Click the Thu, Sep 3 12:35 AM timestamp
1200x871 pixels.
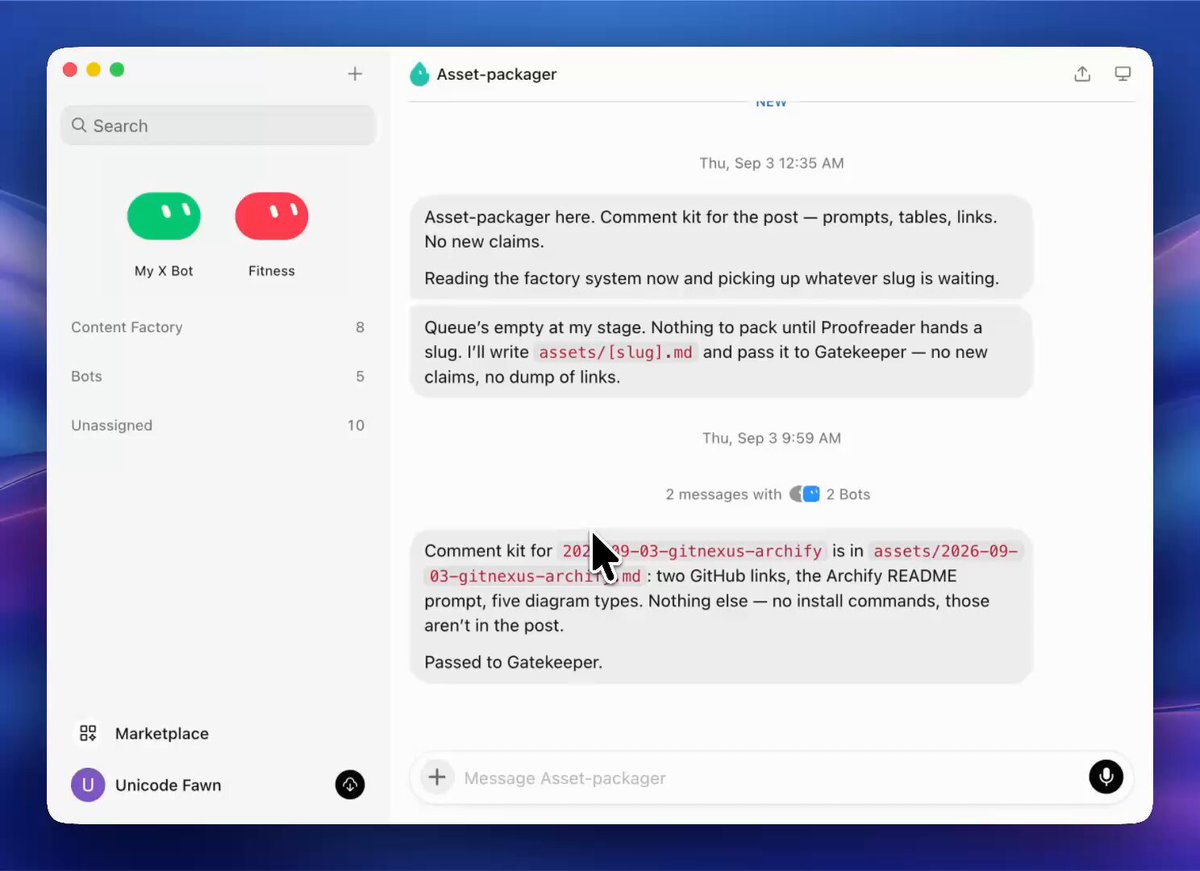click(771, 163)
